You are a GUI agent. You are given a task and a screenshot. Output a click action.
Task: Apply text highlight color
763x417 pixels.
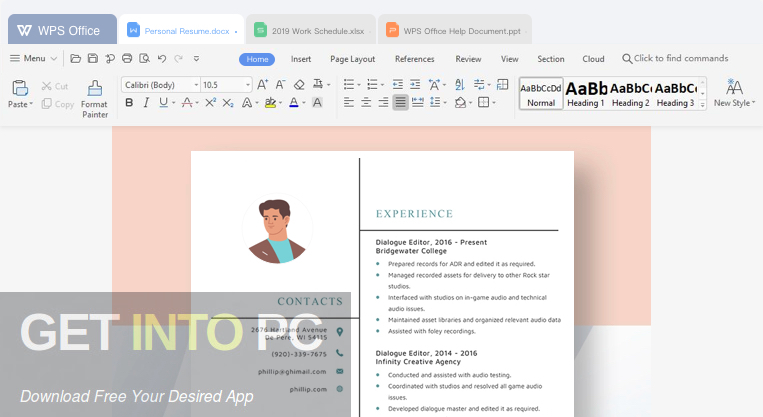click(x=270, y=103)
